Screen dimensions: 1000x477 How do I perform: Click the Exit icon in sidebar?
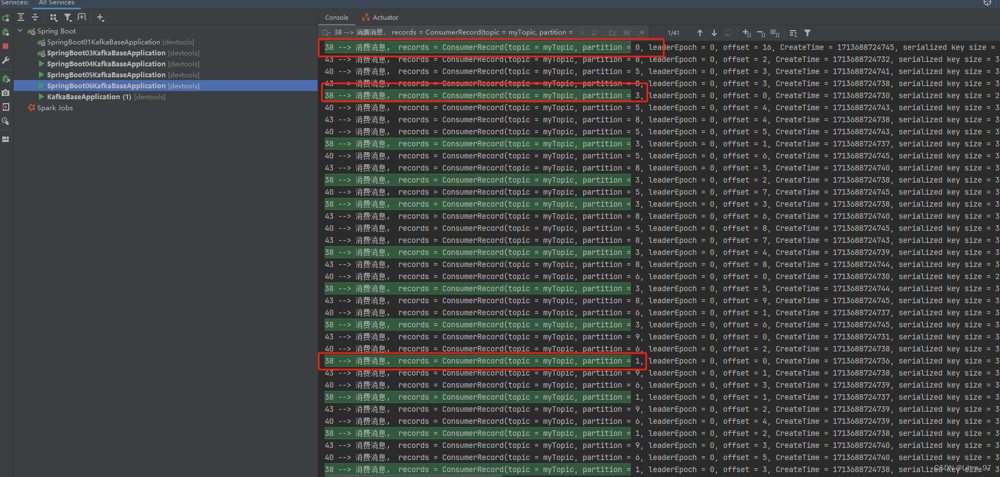click(6, 107)
